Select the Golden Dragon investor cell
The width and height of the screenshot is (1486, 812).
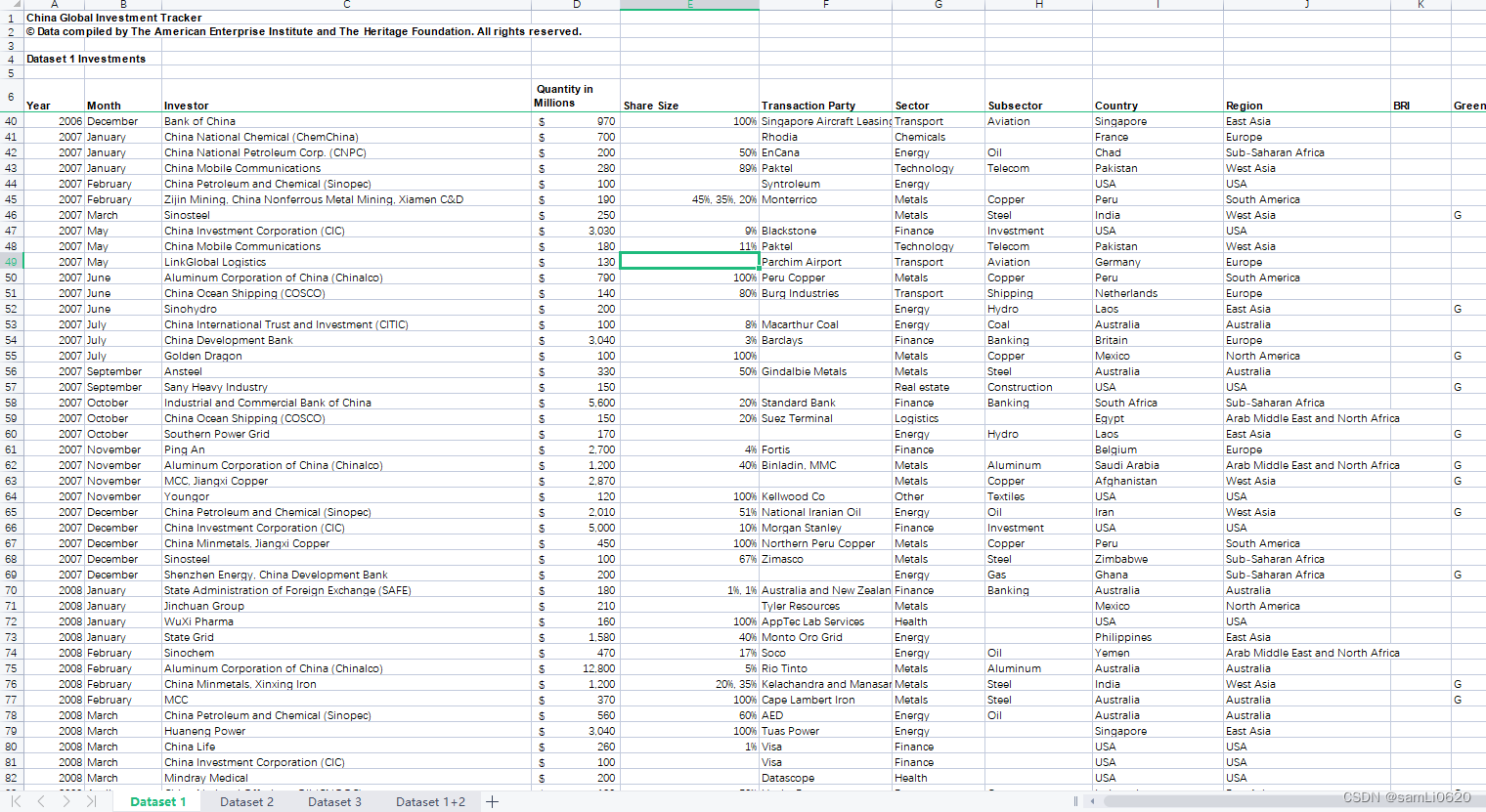(346, 356)
